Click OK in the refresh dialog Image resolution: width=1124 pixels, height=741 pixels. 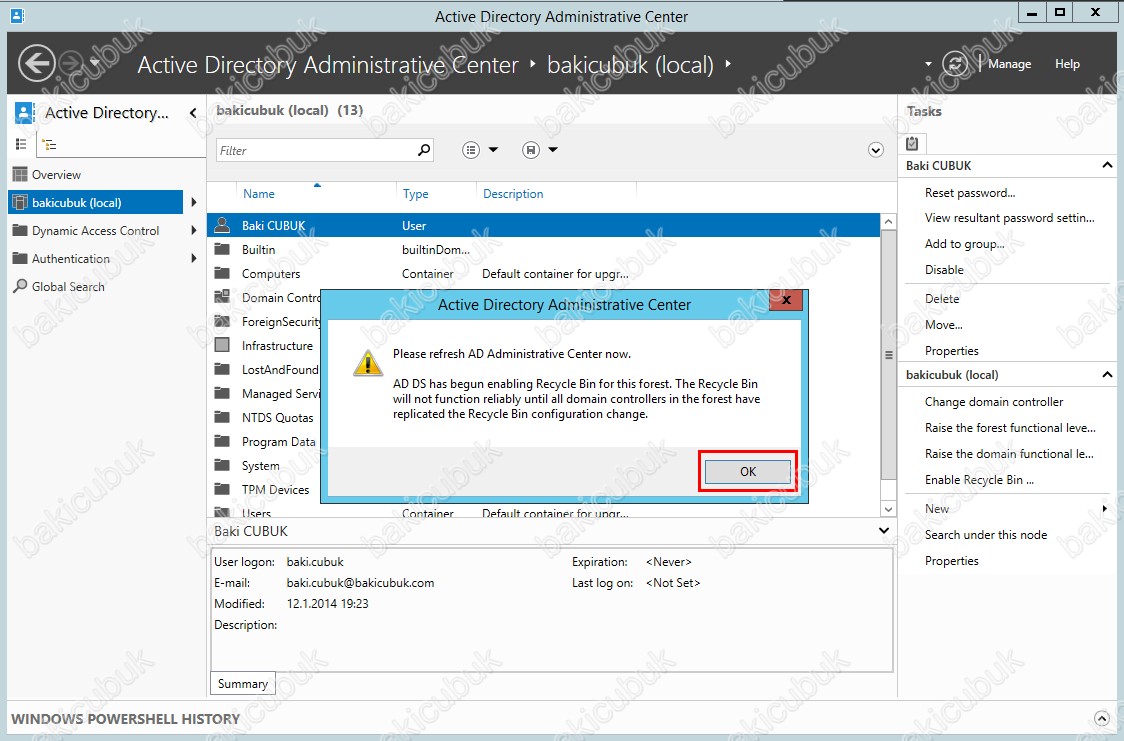click(748, 472)
